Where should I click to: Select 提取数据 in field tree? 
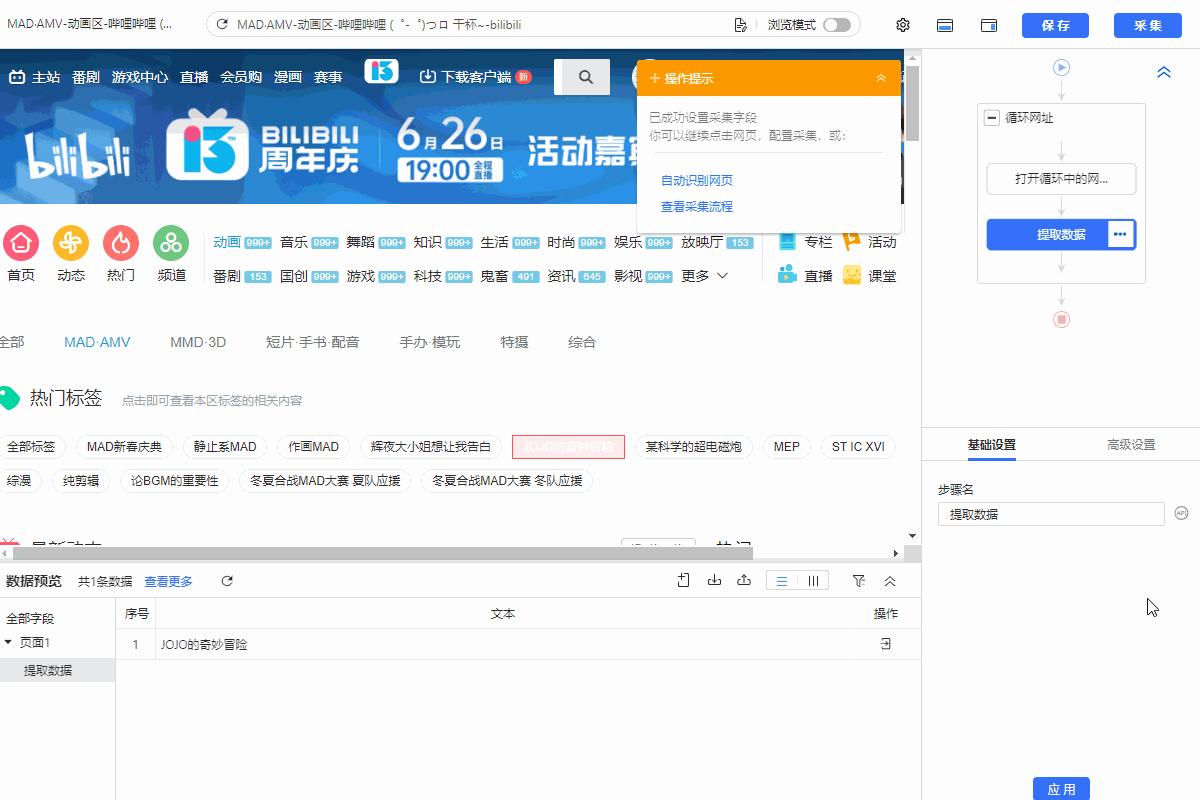[48, 671]
